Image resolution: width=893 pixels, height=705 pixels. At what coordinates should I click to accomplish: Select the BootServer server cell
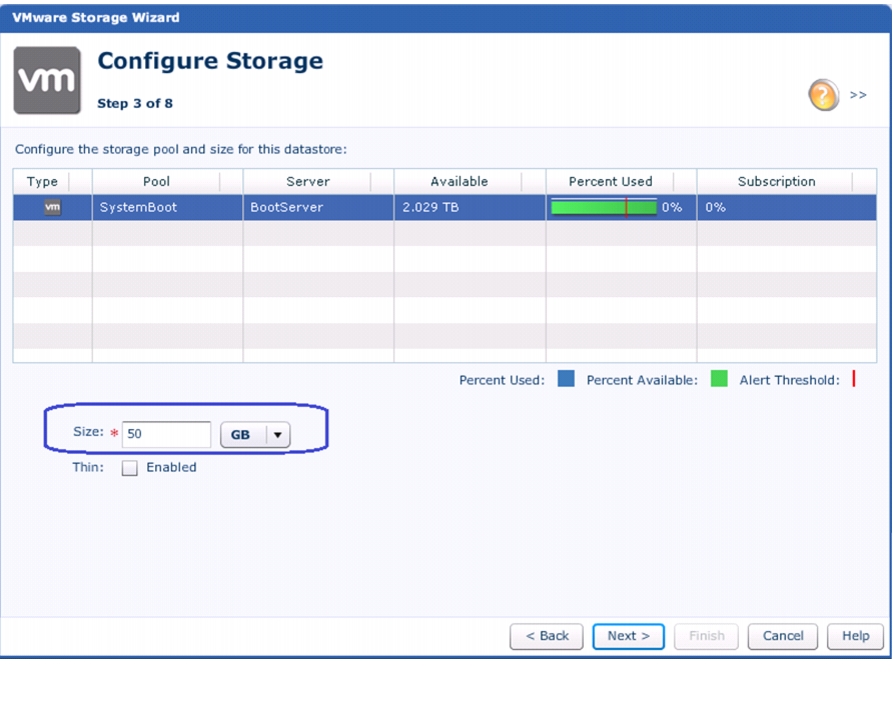click(318, 207)
